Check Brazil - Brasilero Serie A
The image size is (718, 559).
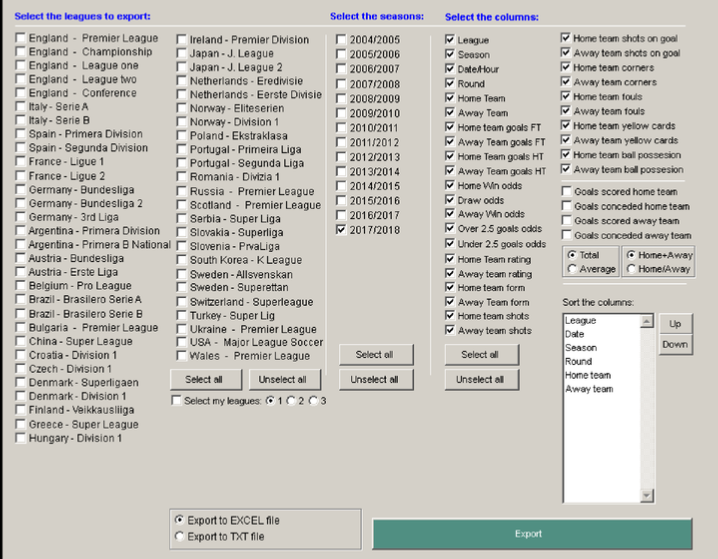click(21, 299)
